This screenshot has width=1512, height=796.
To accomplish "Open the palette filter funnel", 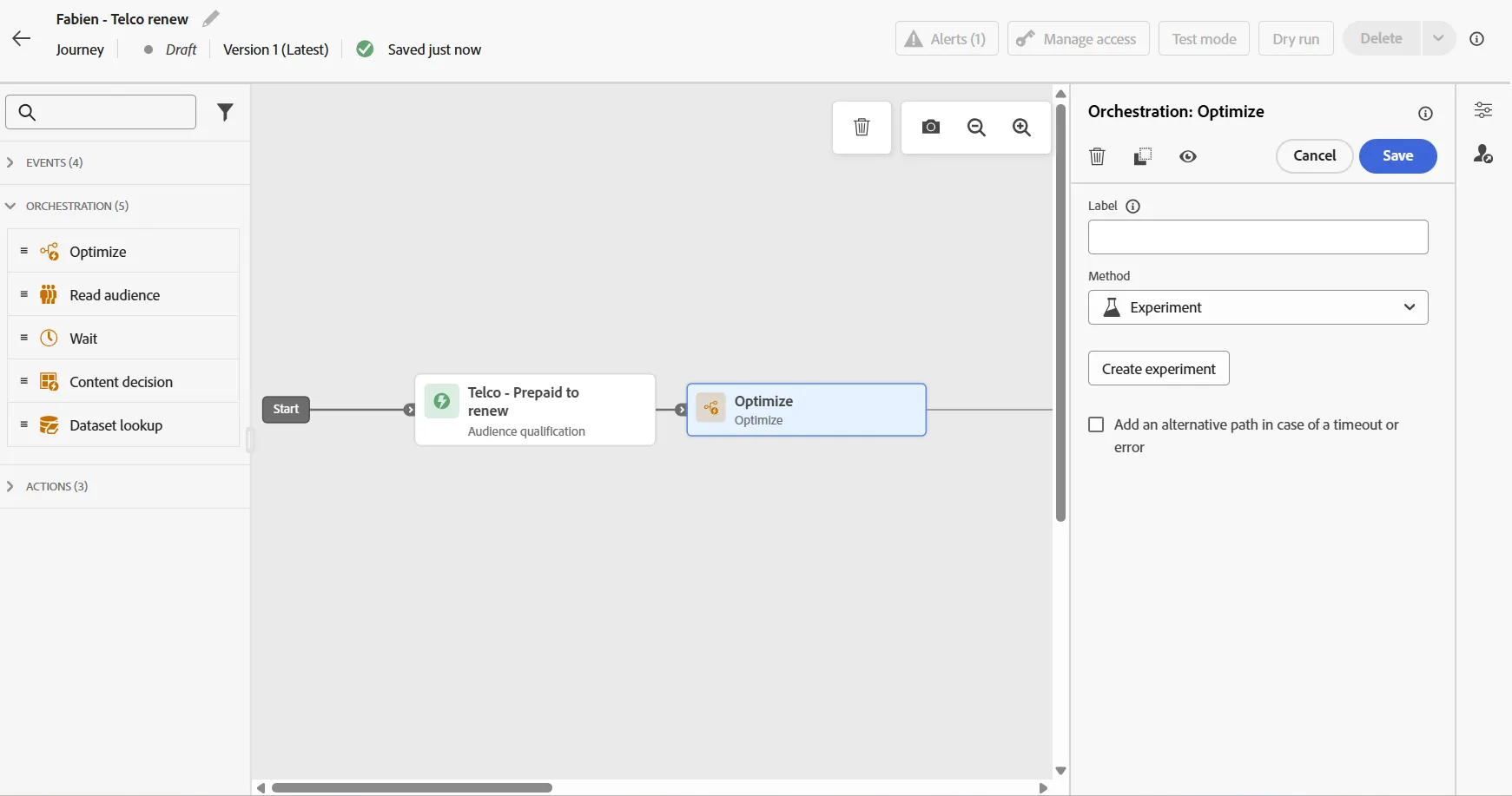I will tap(225, 112).
